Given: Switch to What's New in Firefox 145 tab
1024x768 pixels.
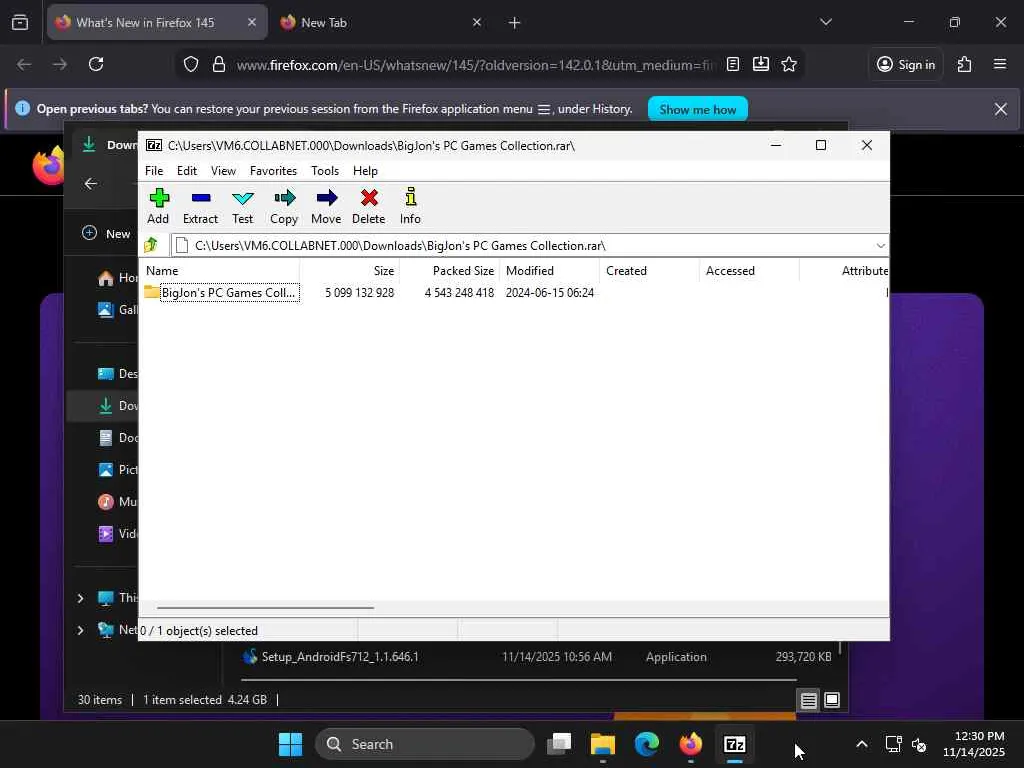Looking at the screenshot, I should coord(157,22).
